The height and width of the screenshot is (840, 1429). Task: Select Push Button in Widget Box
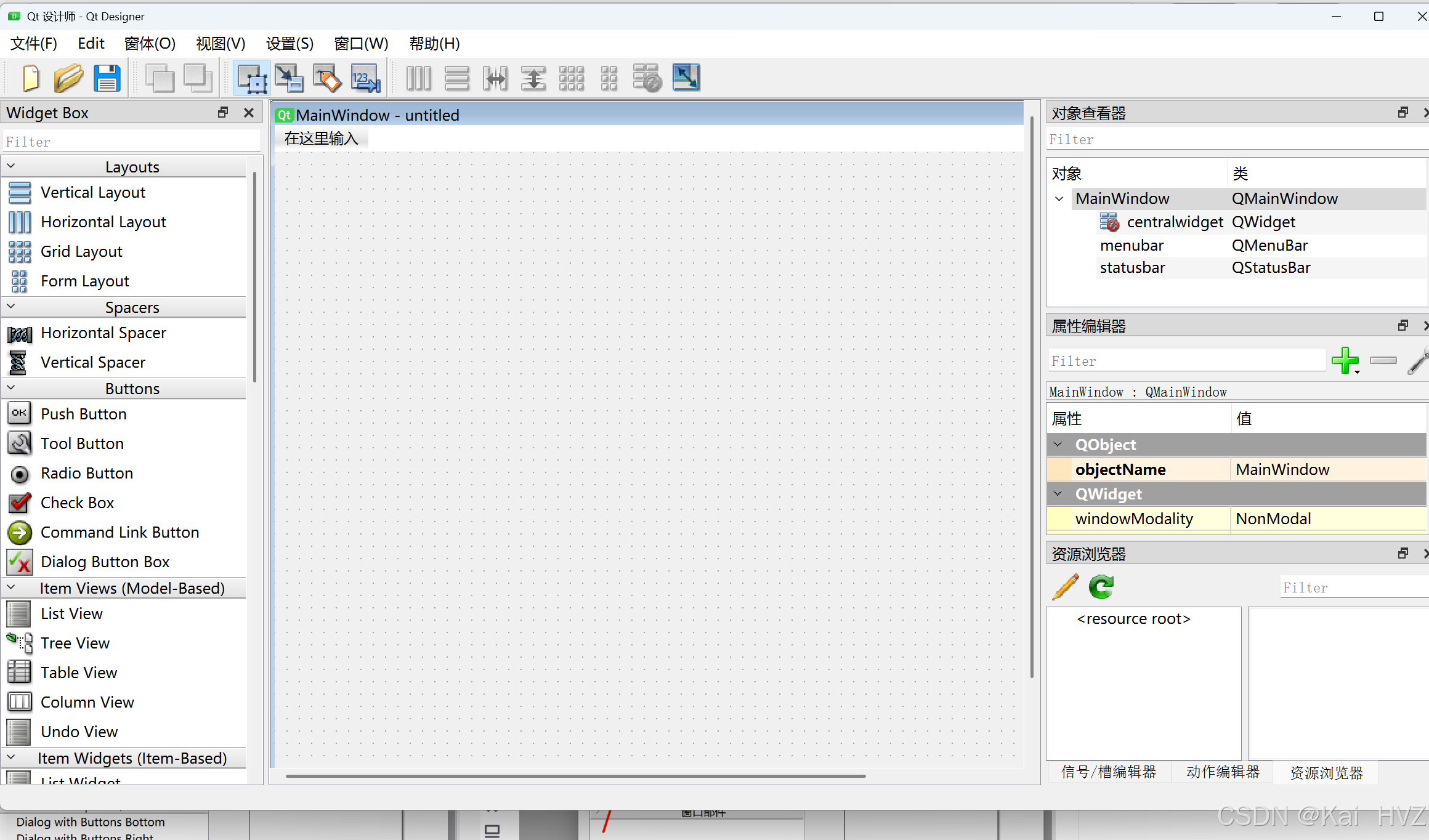coord(83,414)
